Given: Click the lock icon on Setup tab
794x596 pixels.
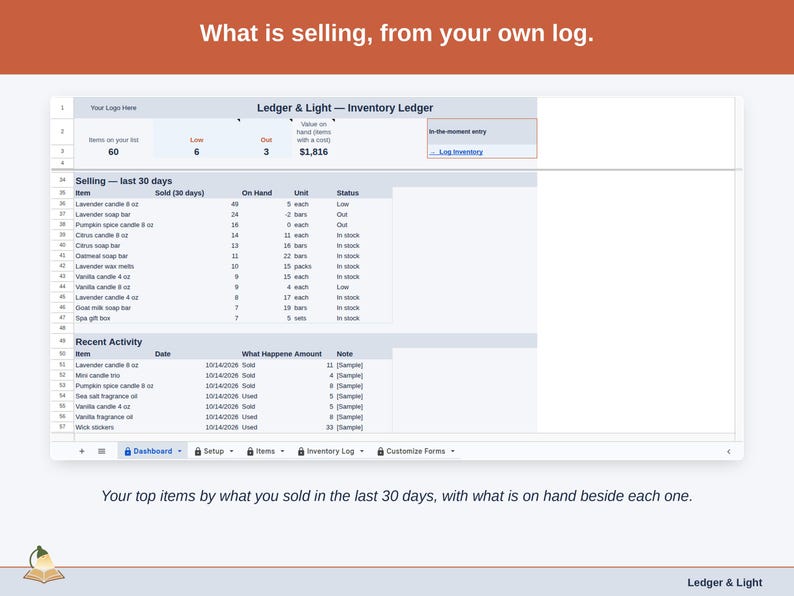Looking at the screenshot, I should (198, 451).
